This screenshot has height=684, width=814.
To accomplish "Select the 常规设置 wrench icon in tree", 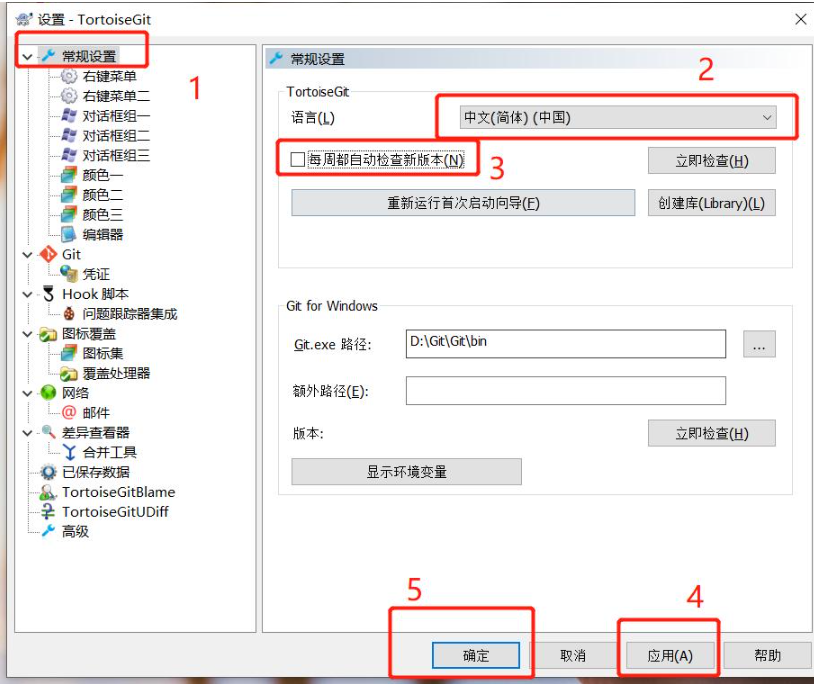I will [x=48, y=56].
